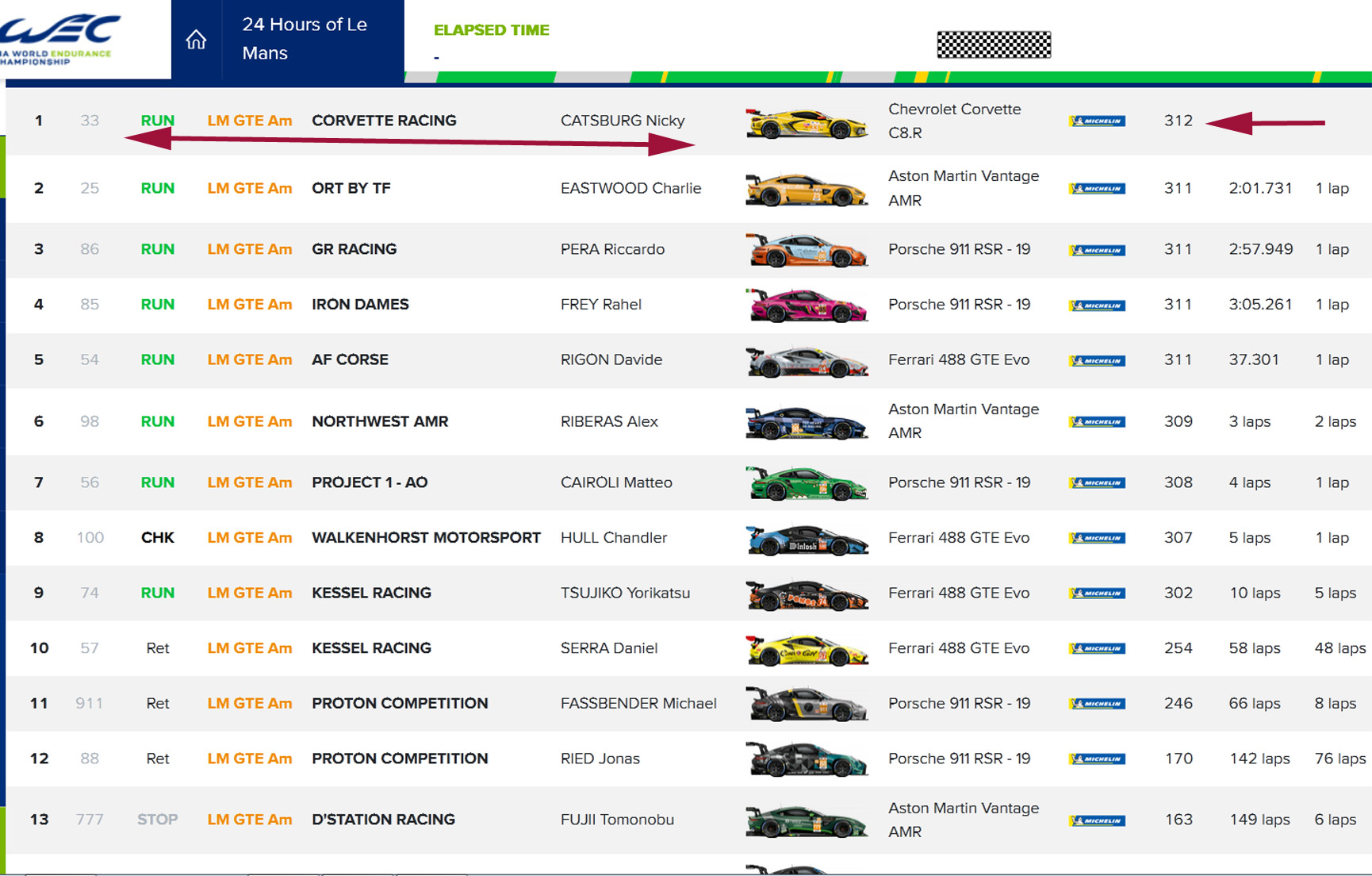1372x876 pixels.
Task: Click the checkered flag icon
Action: pos(994,44)
